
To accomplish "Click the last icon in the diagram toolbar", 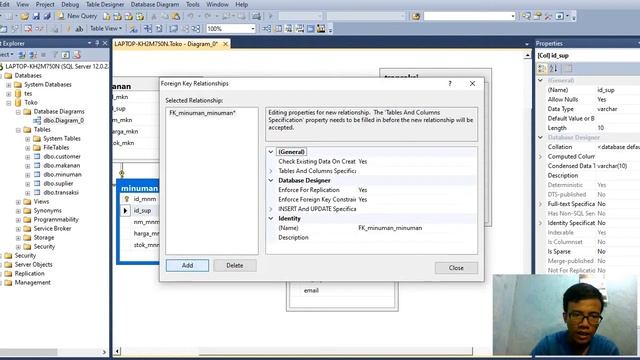I will tap(321, 29).
